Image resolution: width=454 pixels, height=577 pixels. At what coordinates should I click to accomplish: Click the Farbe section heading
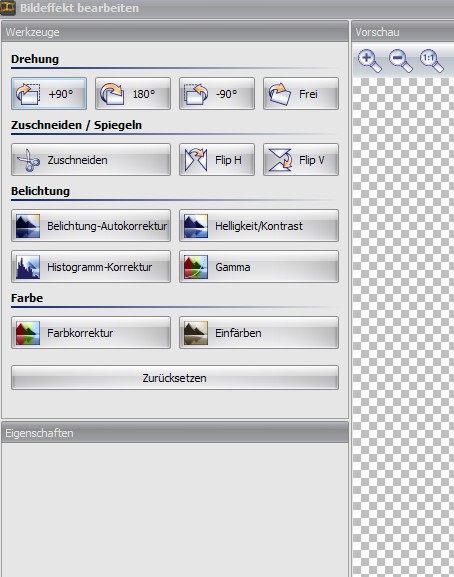pos(27,298)
